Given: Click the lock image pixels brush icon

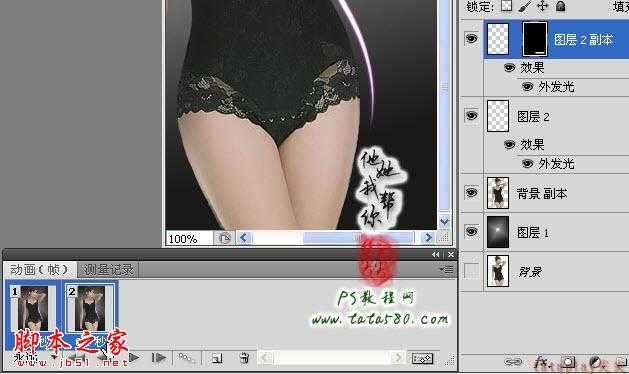Looking at the screenshot, I should point(525,6).
